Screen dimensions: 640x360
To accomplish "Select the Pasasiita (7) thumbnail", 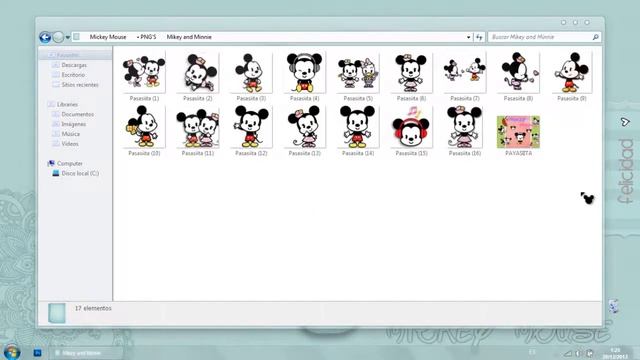I will point(464,72).
